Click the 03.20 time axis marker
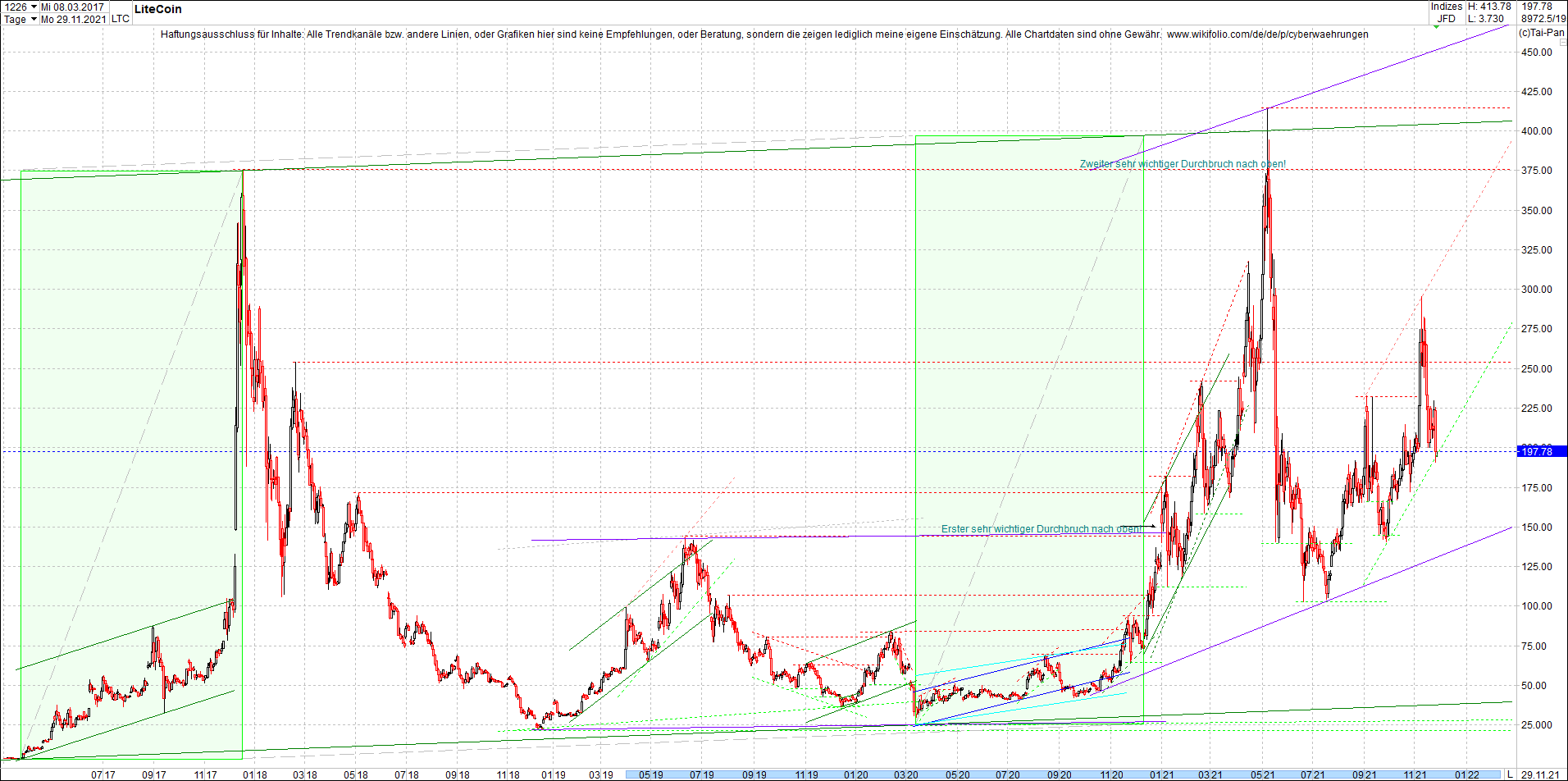The height and width of the screenshot is (781, 1568). point(906,774)
